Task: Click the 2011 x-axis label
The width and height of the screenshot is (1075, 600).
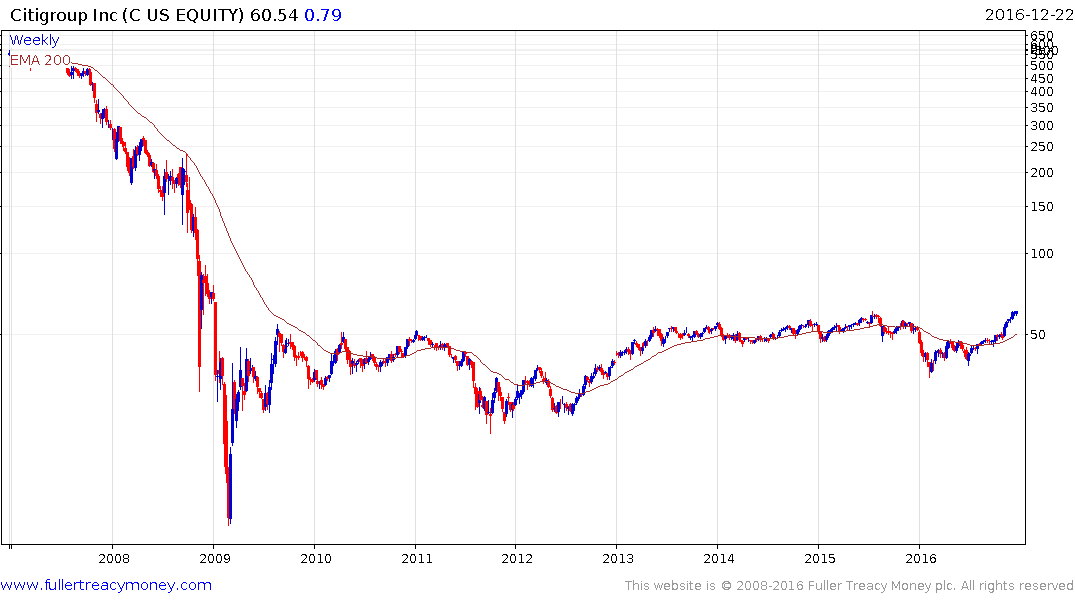Action: [416, 558]
